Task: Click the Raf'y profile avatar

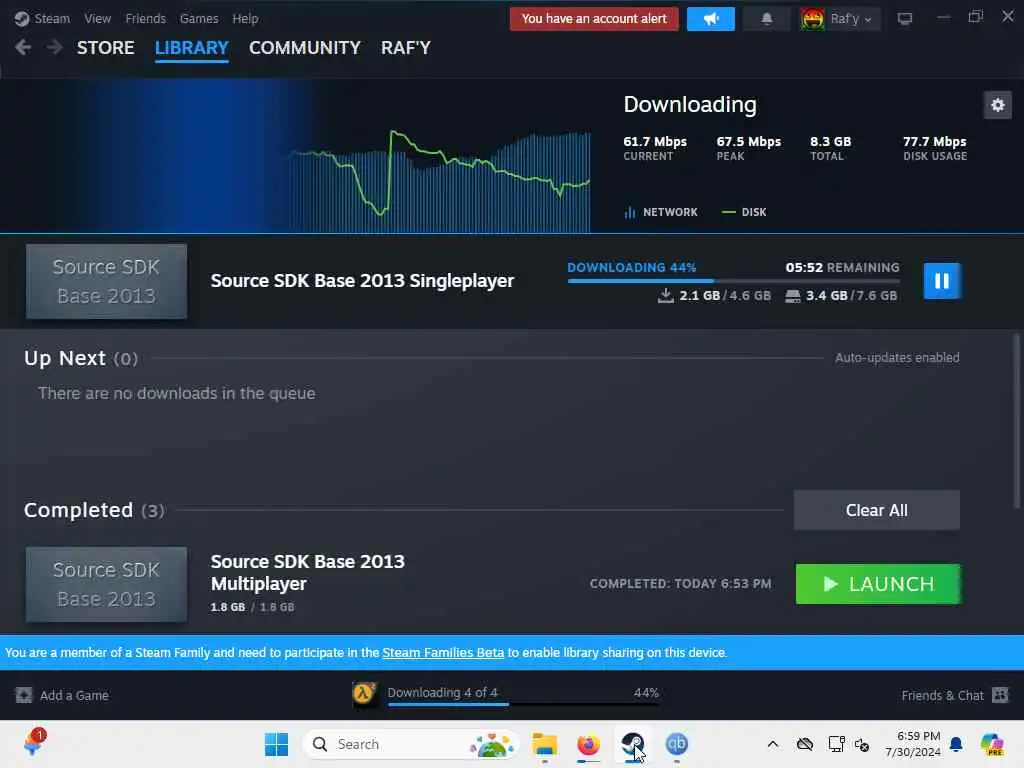Action: (x=812, y=18)
